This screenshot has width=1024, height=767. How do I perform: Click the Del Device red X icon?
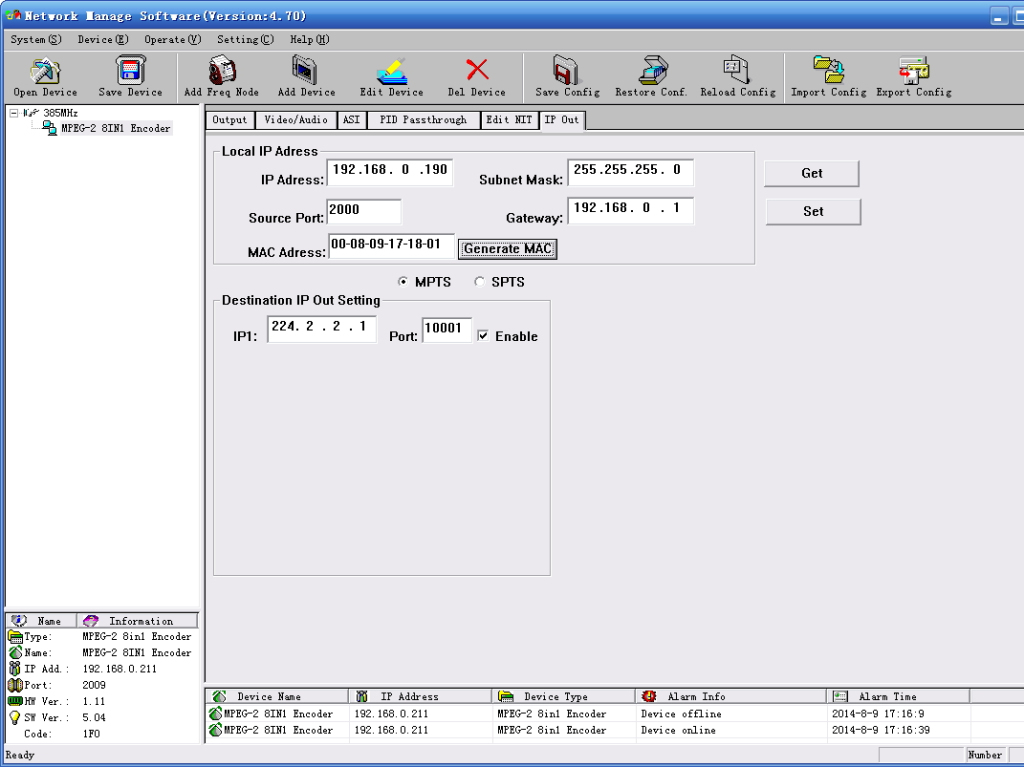tap(477, 70)
